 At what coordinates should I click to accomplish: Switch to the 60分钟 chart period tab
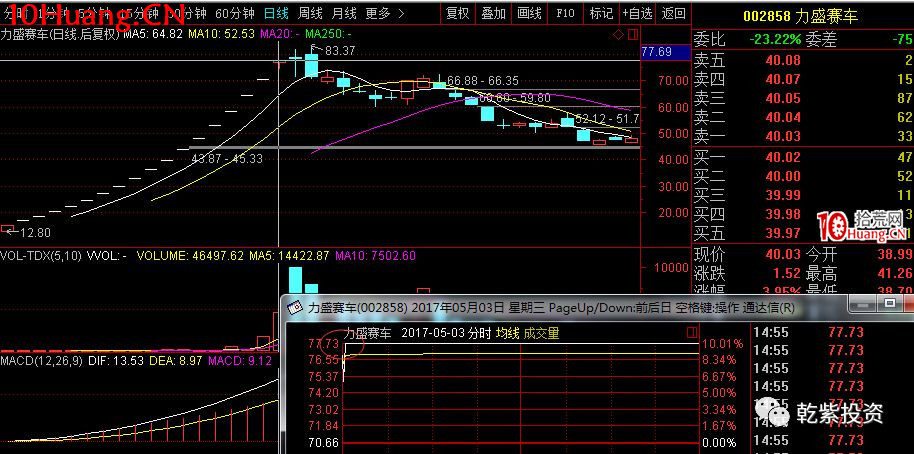[x=234, y=13]
